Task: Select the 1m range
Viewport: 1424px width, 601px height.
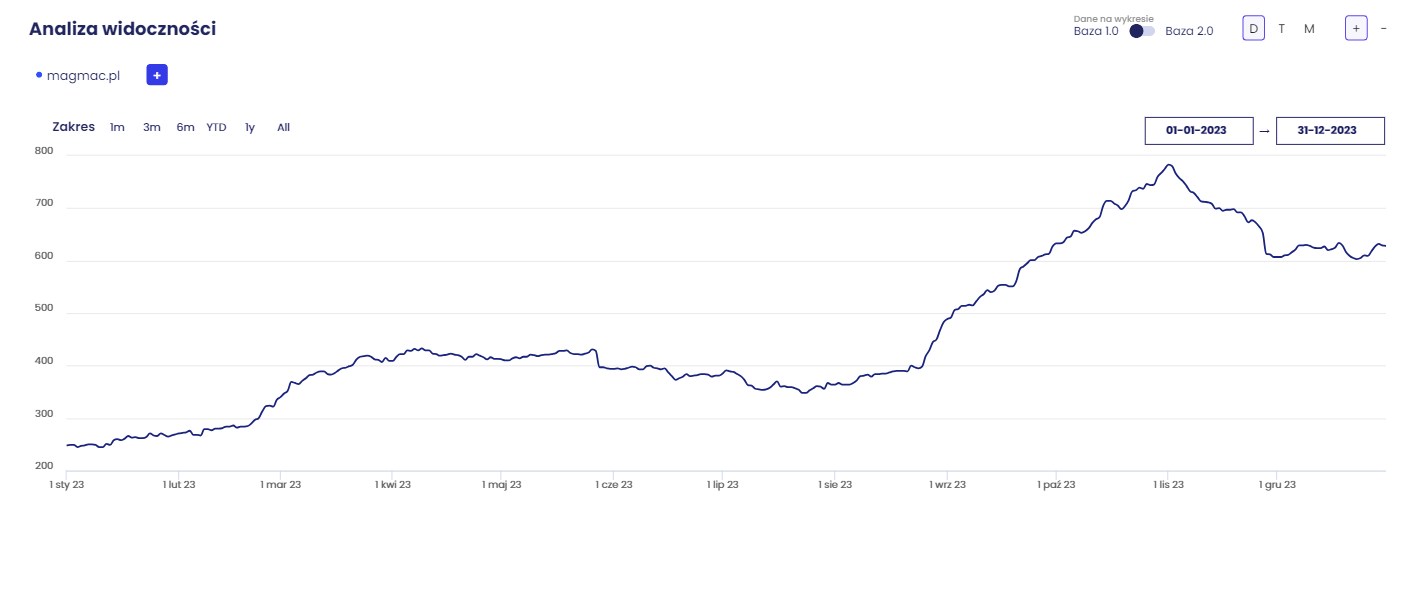Action: (x=117, y=127)
